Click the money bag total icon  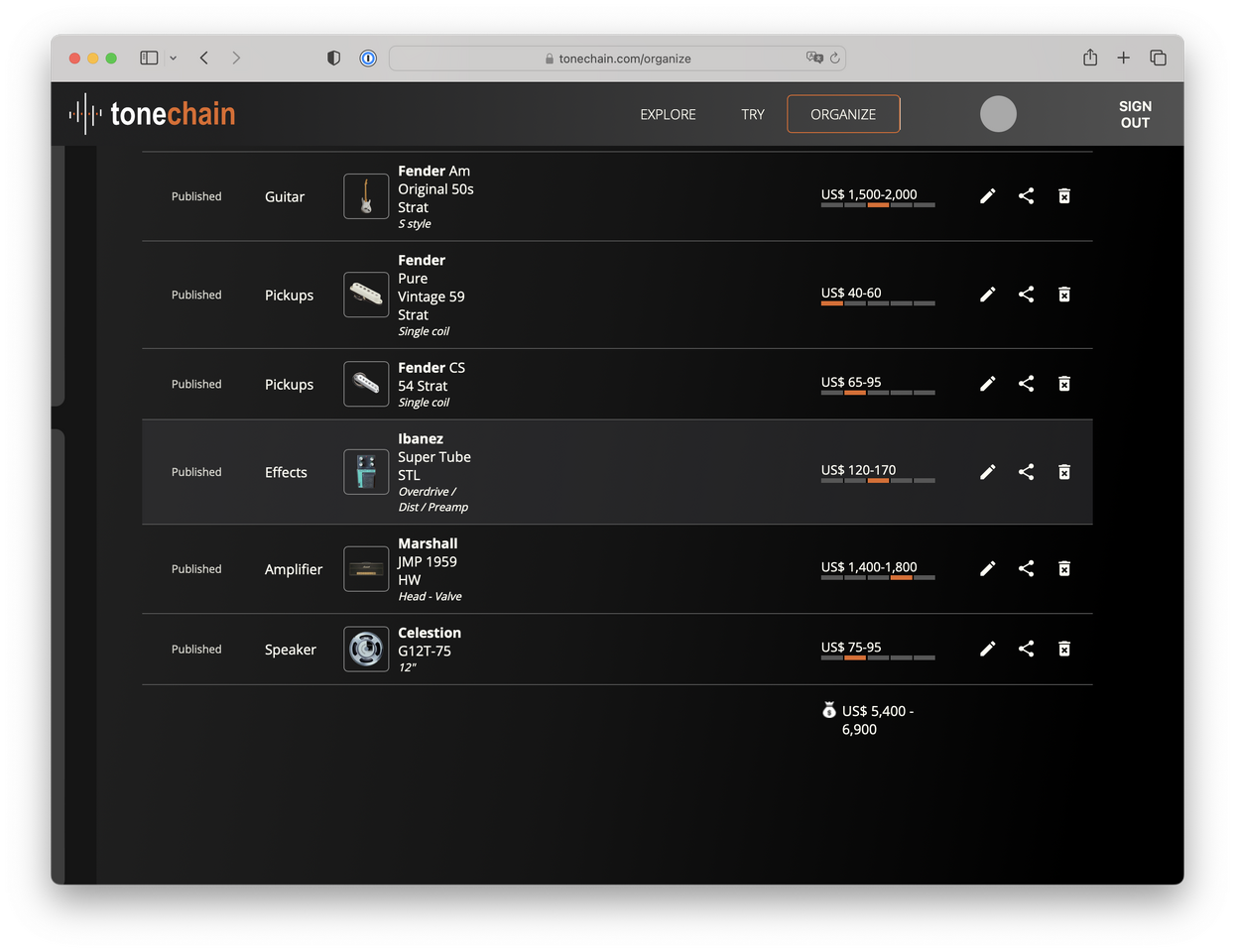[x=829, y=710]
